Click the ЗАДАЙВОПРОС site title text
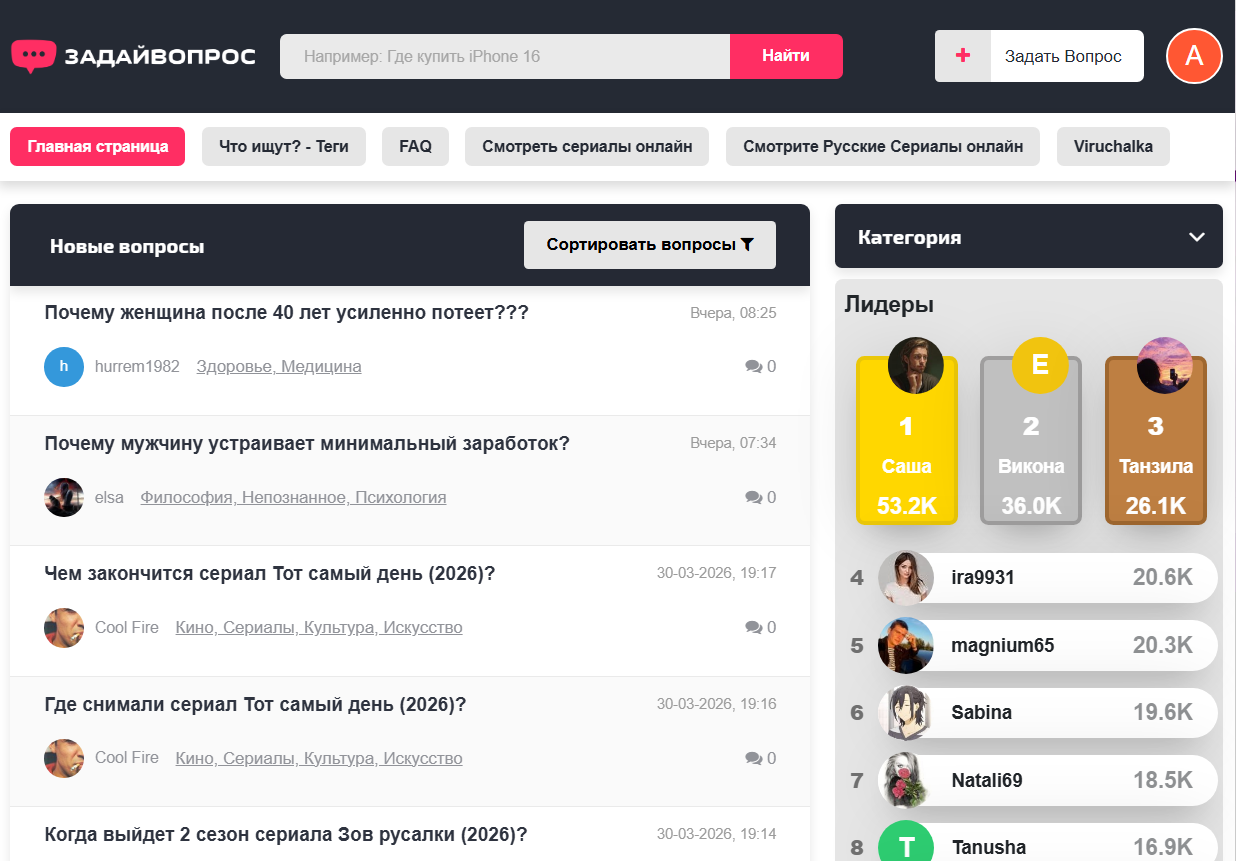Screen dimensions: 1236x861 pos(160,56)
